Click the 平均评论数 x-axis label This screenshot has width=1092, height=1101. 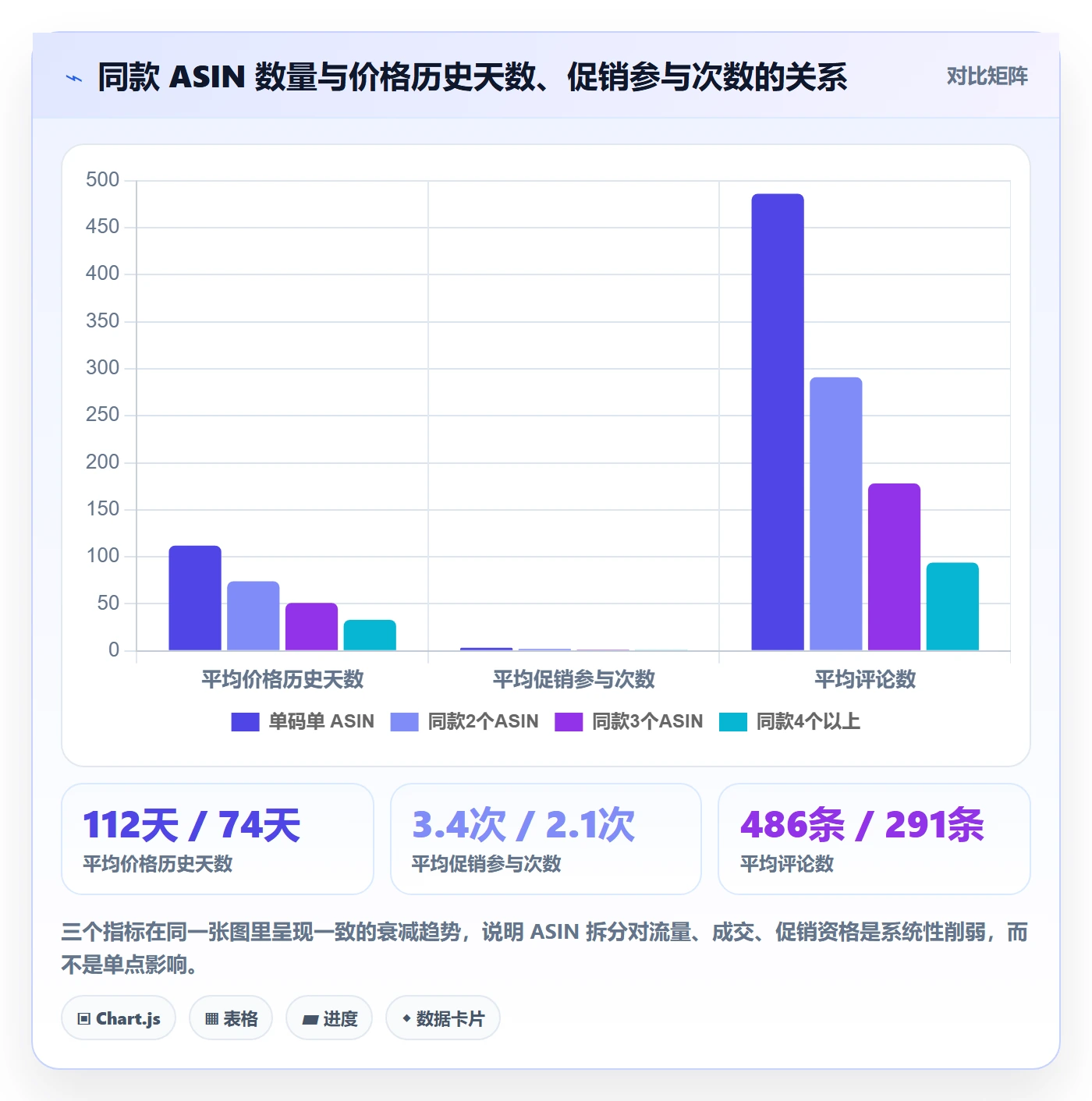[x=865, y=680]
